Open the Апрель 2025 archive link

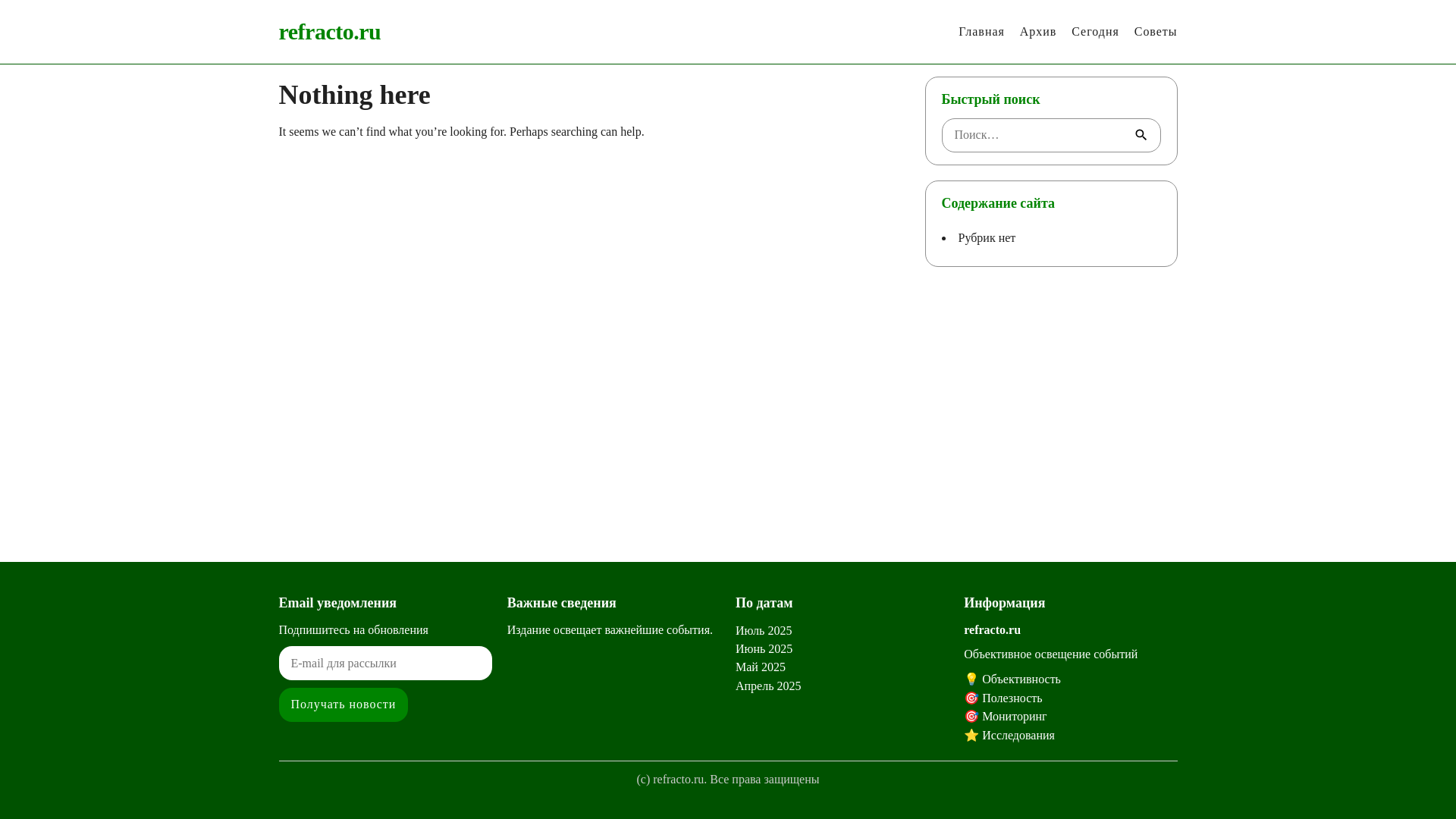[768, 686]
